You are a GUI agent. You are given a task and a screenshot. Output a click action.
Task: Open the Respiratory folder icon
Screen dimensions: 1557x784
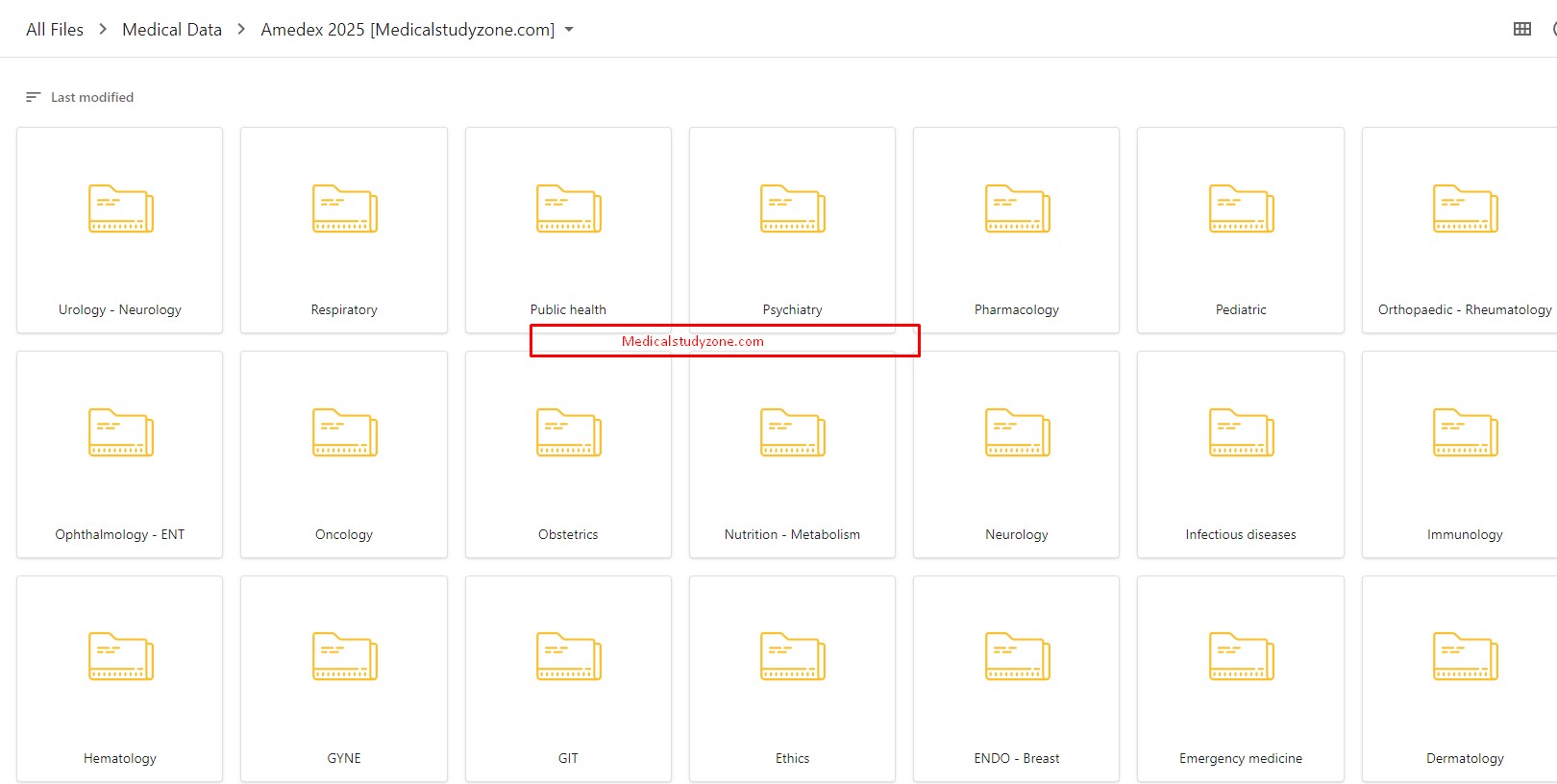(x=344, y=208)
